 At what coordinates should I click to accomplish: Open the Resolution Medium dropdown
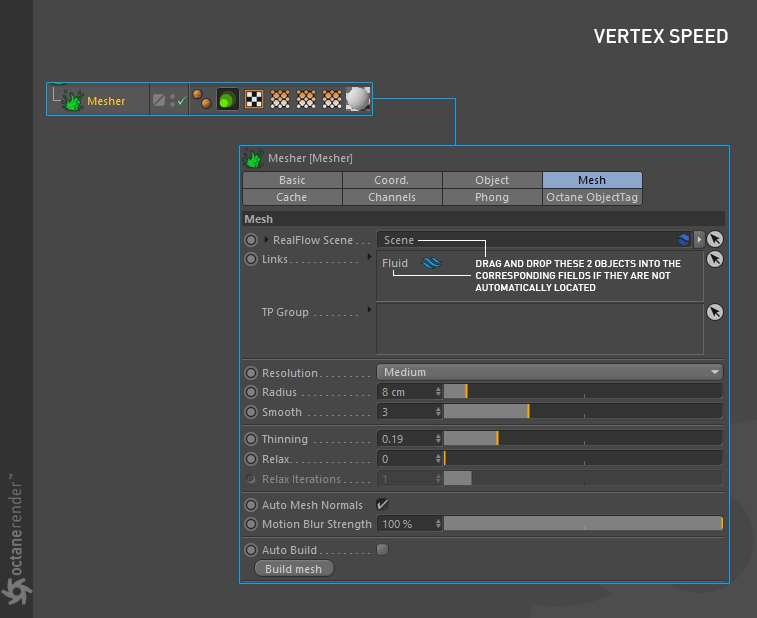point(550,372)
